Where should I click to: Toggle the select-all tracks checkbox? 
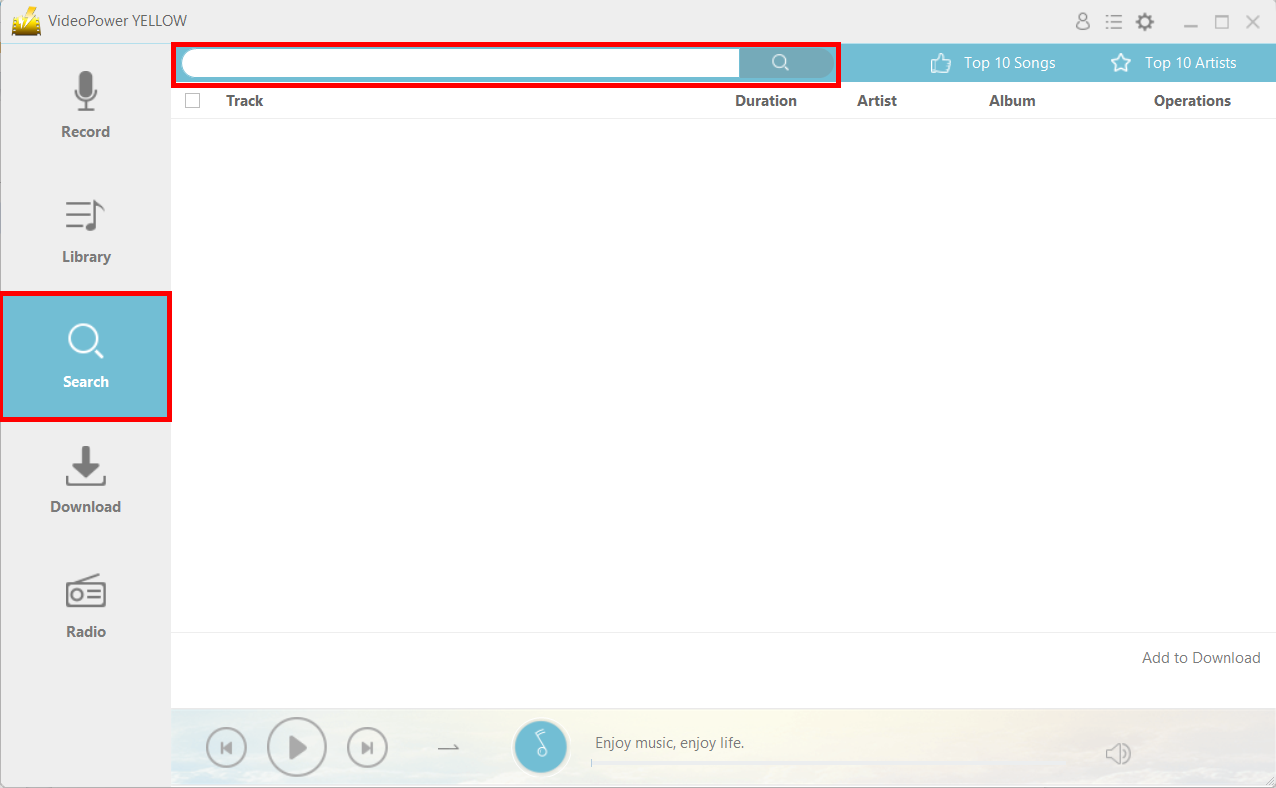click(x=192, y=100)
